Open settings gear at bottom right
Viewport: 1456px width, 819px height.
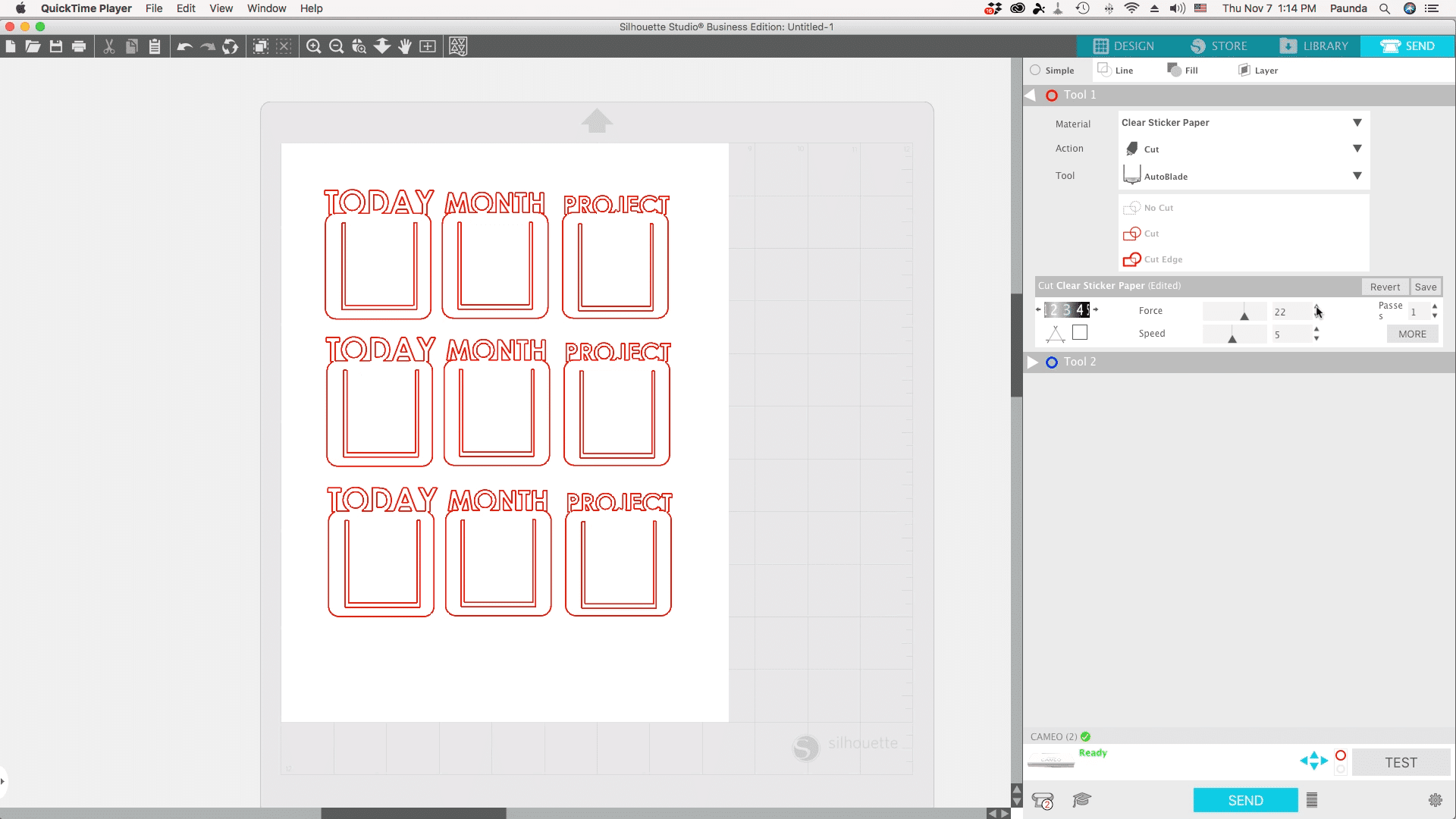tap(1435, 800)
